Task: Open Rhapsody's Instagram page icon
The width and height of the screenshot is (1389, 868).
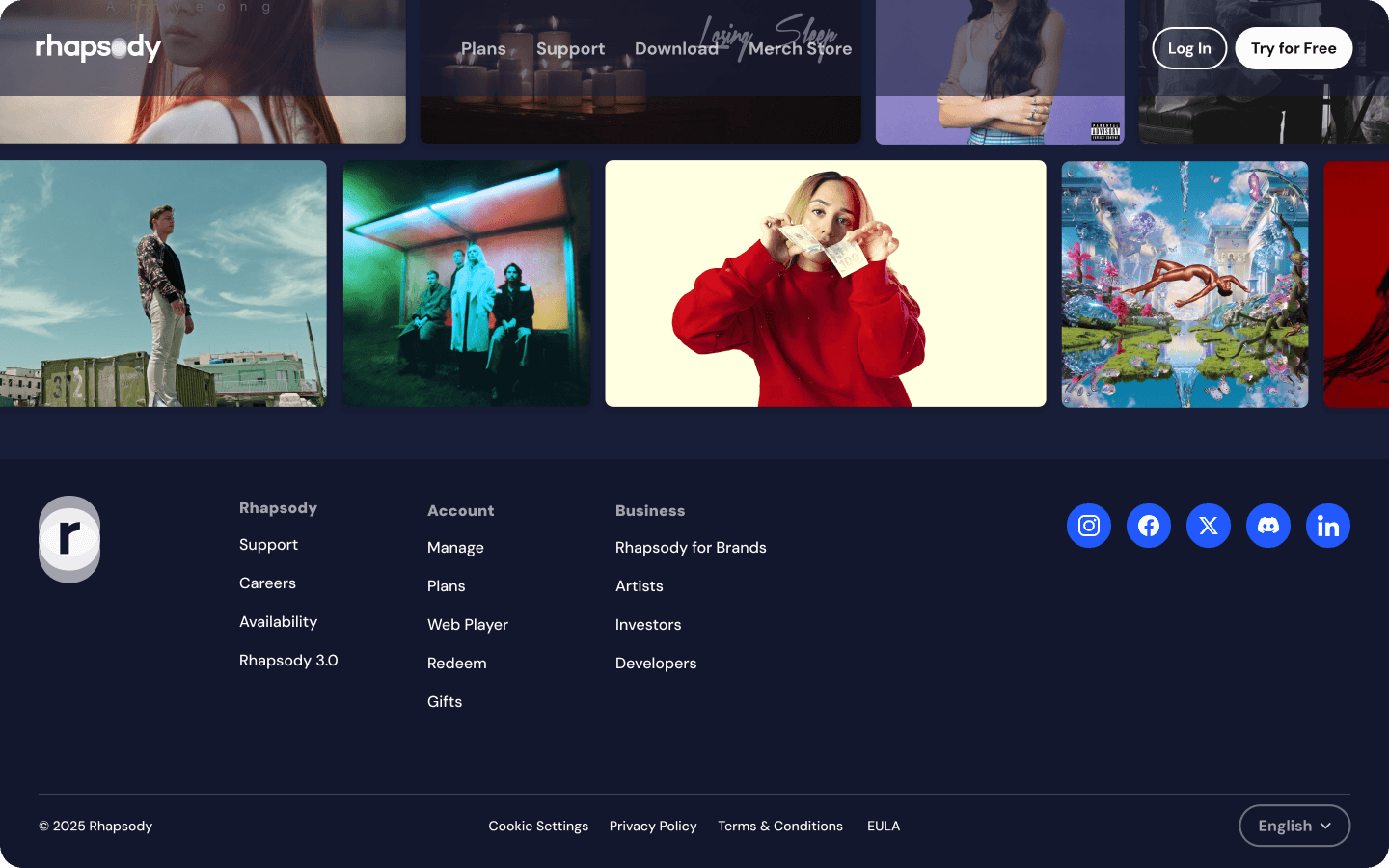Action: pyautogui.click(x=1089, y=526)
